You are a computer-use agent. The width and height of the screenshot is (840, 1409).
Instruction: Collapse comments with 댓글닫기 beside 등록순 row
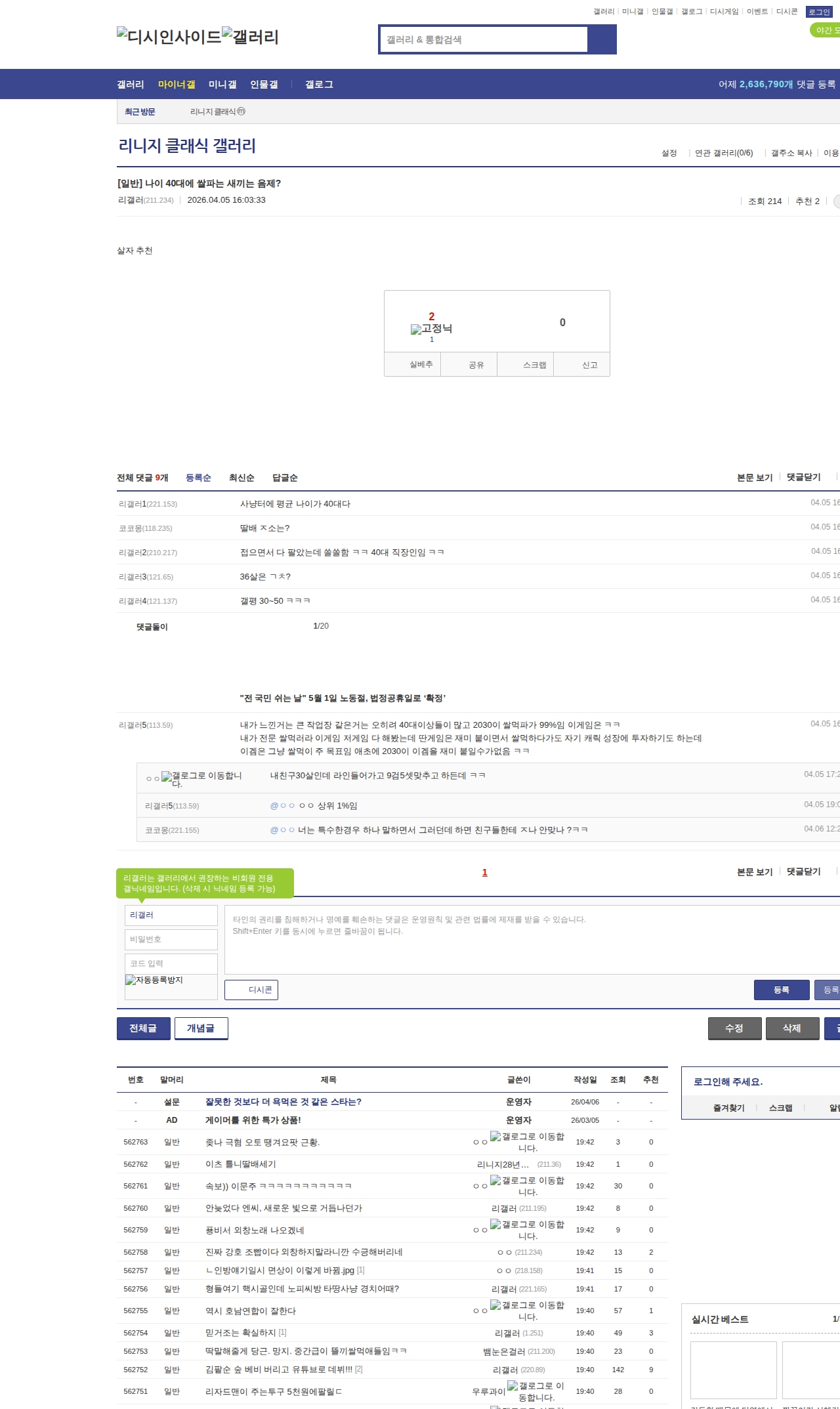(803, 477)
